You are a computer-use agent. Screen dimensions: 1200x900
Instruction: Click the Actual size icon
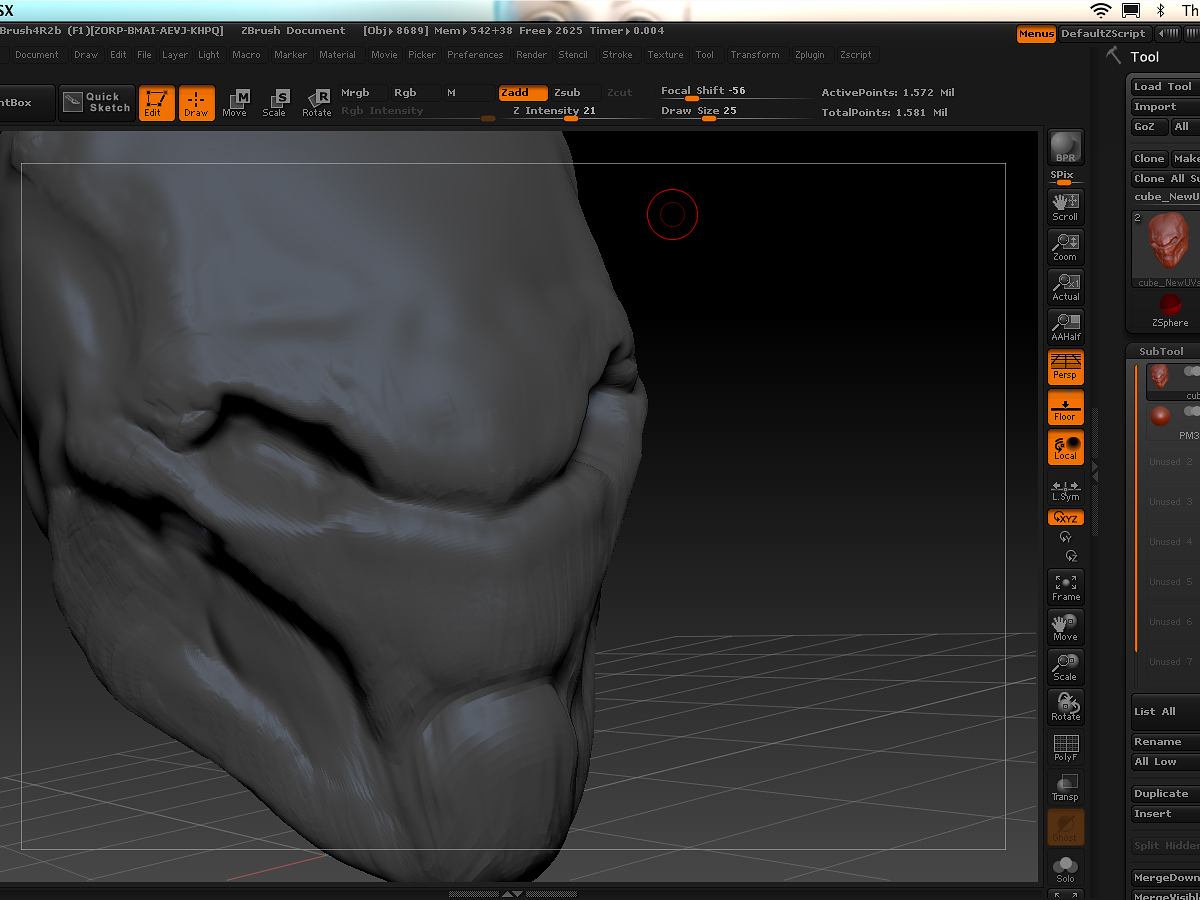pyautogui.click(x=1065, y=286)
